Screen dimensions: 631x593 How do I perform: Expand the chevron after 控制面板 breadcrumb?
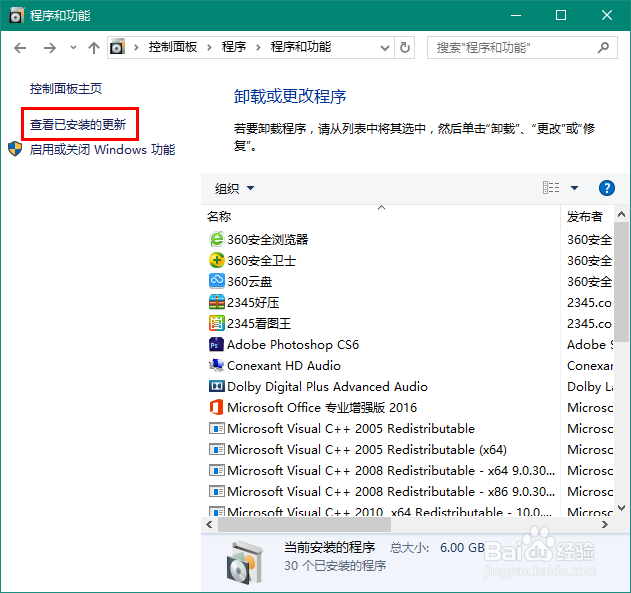tap(209, 47)
